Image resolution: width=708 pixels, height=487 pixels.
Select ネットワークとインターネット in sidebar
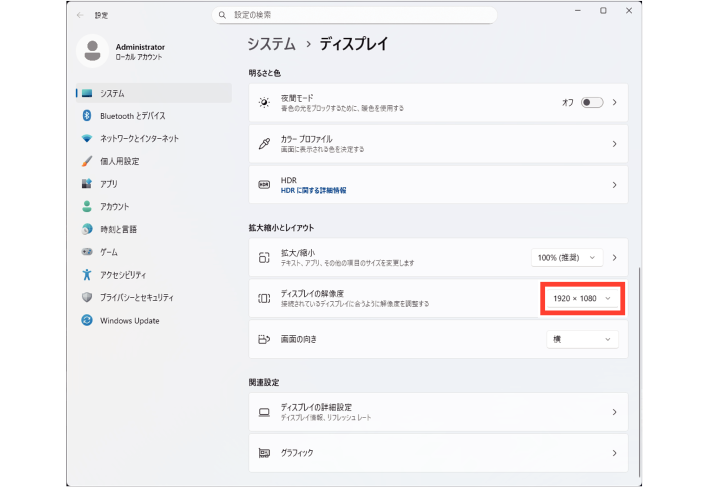point(139,138)
